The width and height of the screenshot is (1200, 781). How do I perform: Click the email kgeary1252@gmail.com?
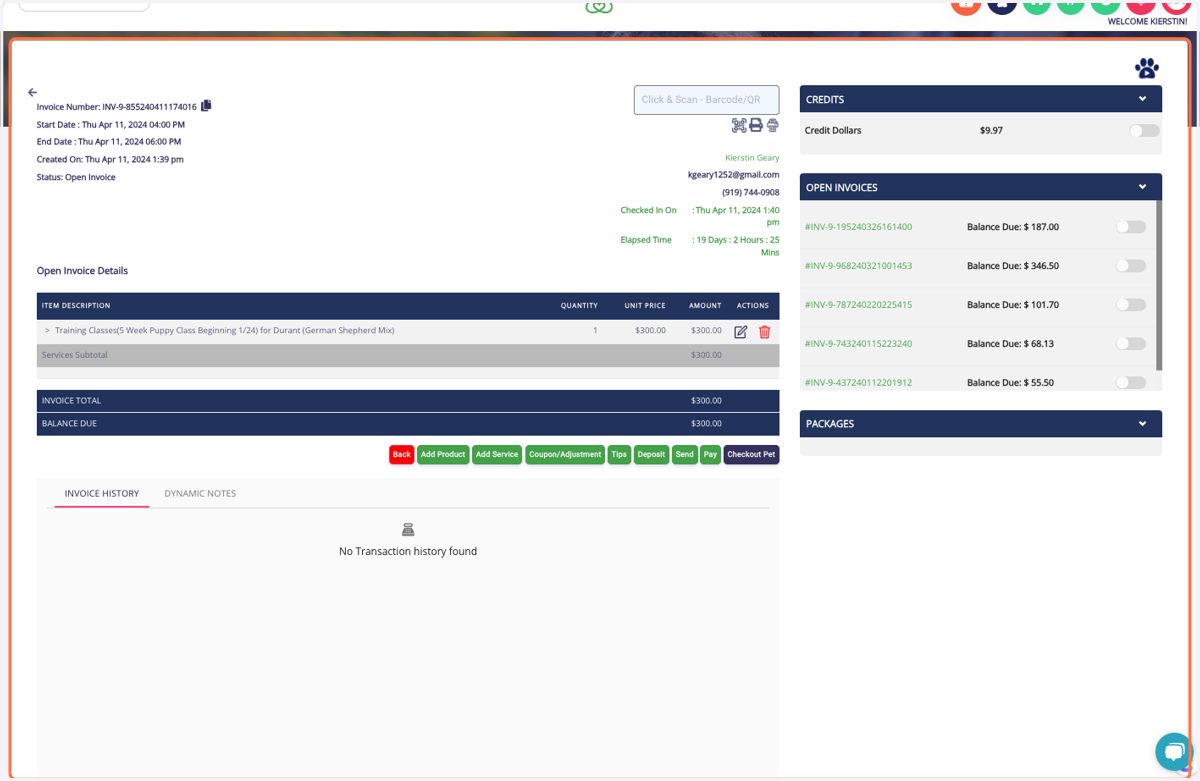click(x=733, y=175)
